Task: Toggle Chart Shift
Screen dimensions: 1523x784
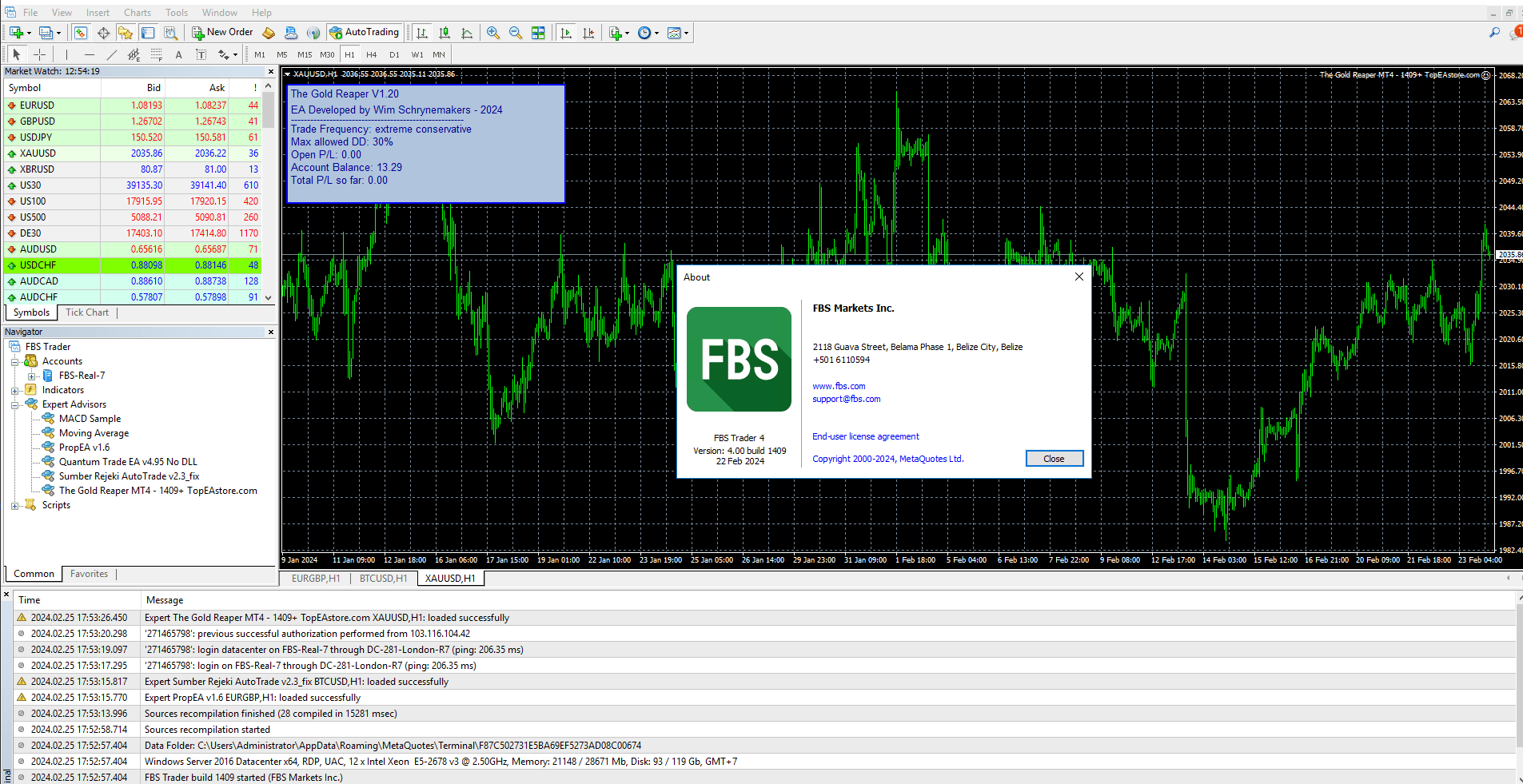Action: click(588, 33)
